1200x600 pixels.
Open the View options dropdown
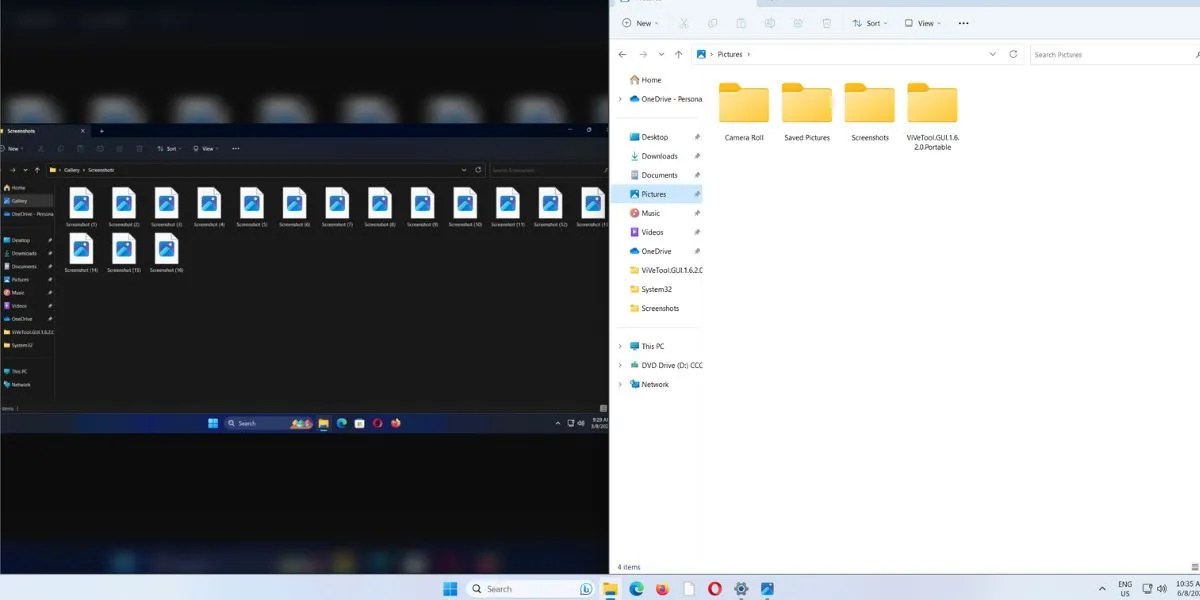[921, 22]
